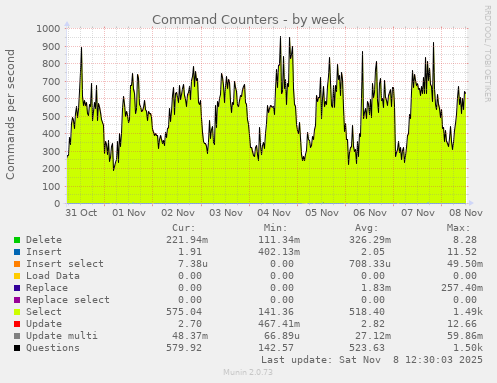The image size is (497, 383).
Task: Click the Min: column header
Action: coord(275,228)
